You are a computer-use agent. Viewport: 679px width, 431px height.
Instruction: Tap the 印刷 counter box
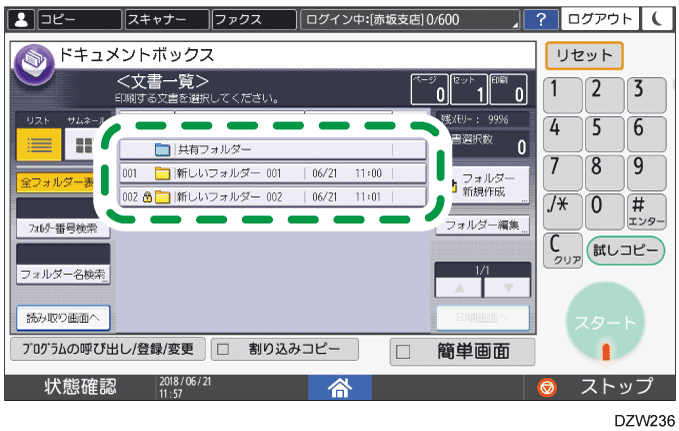[x=508, y=90]
